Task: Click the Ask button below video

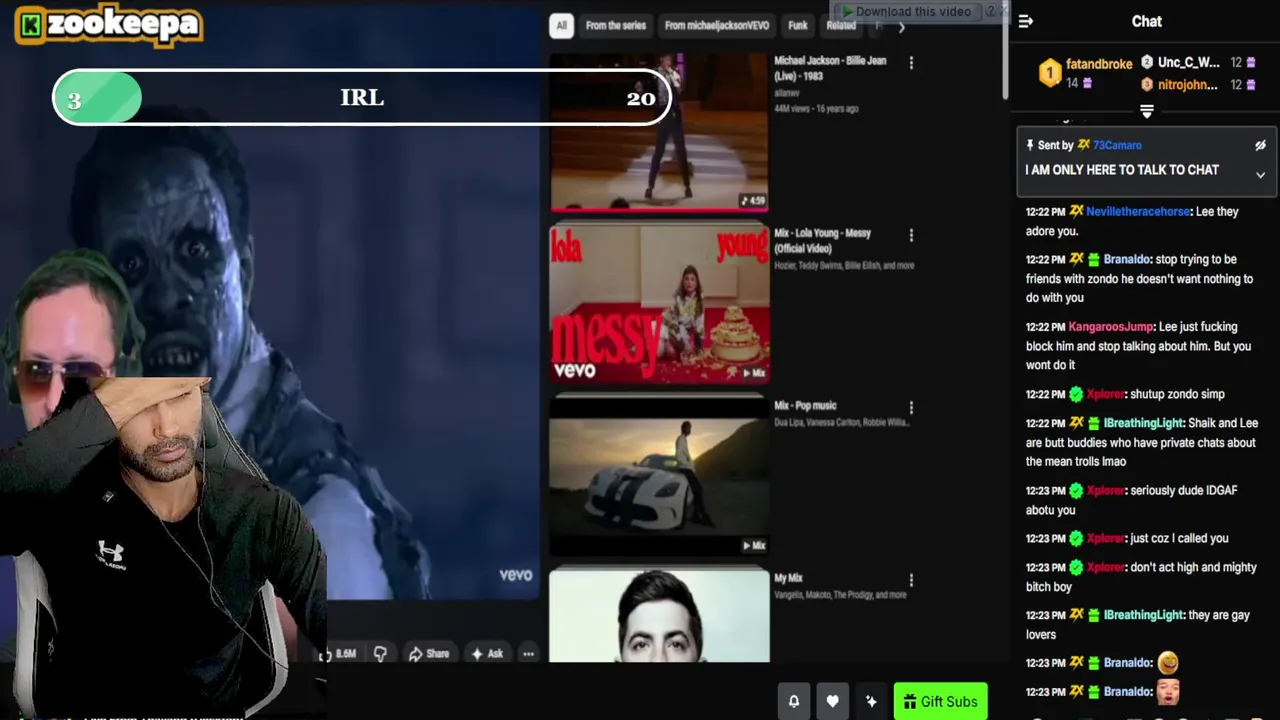Action: (x=487, y=654)
